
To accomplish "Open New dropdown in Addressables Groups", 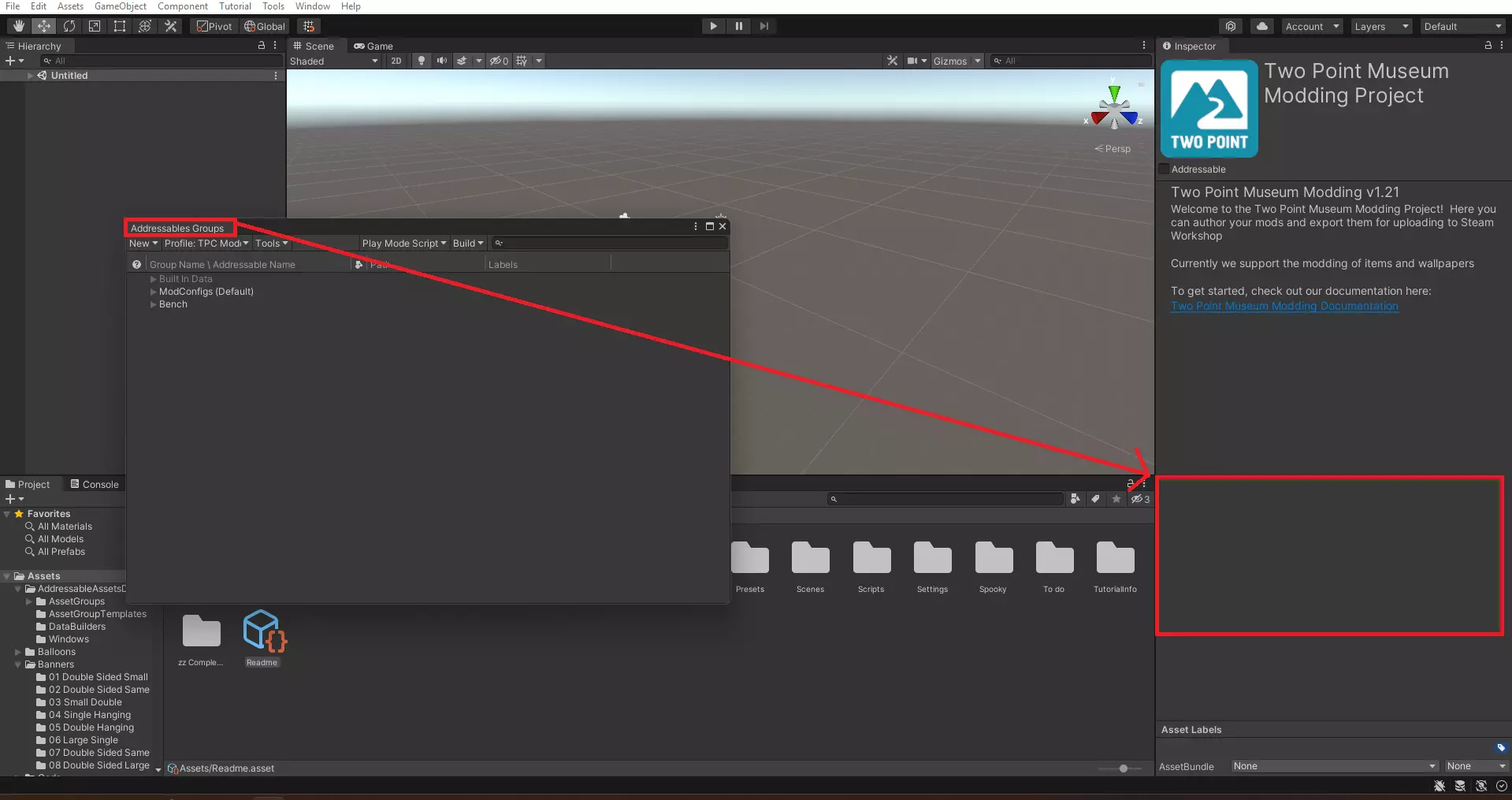I will [x=143, y=244].
